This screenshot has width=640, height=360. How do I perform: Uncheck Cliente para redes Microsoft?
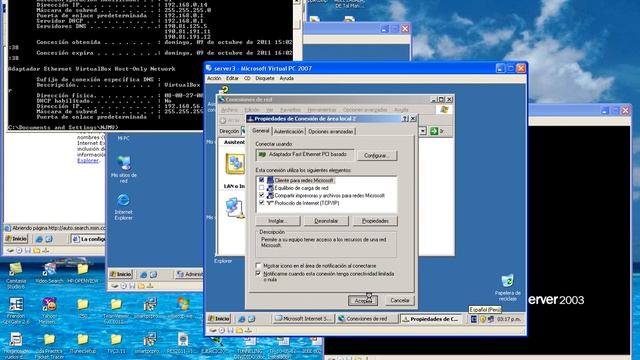coord(261,180)
